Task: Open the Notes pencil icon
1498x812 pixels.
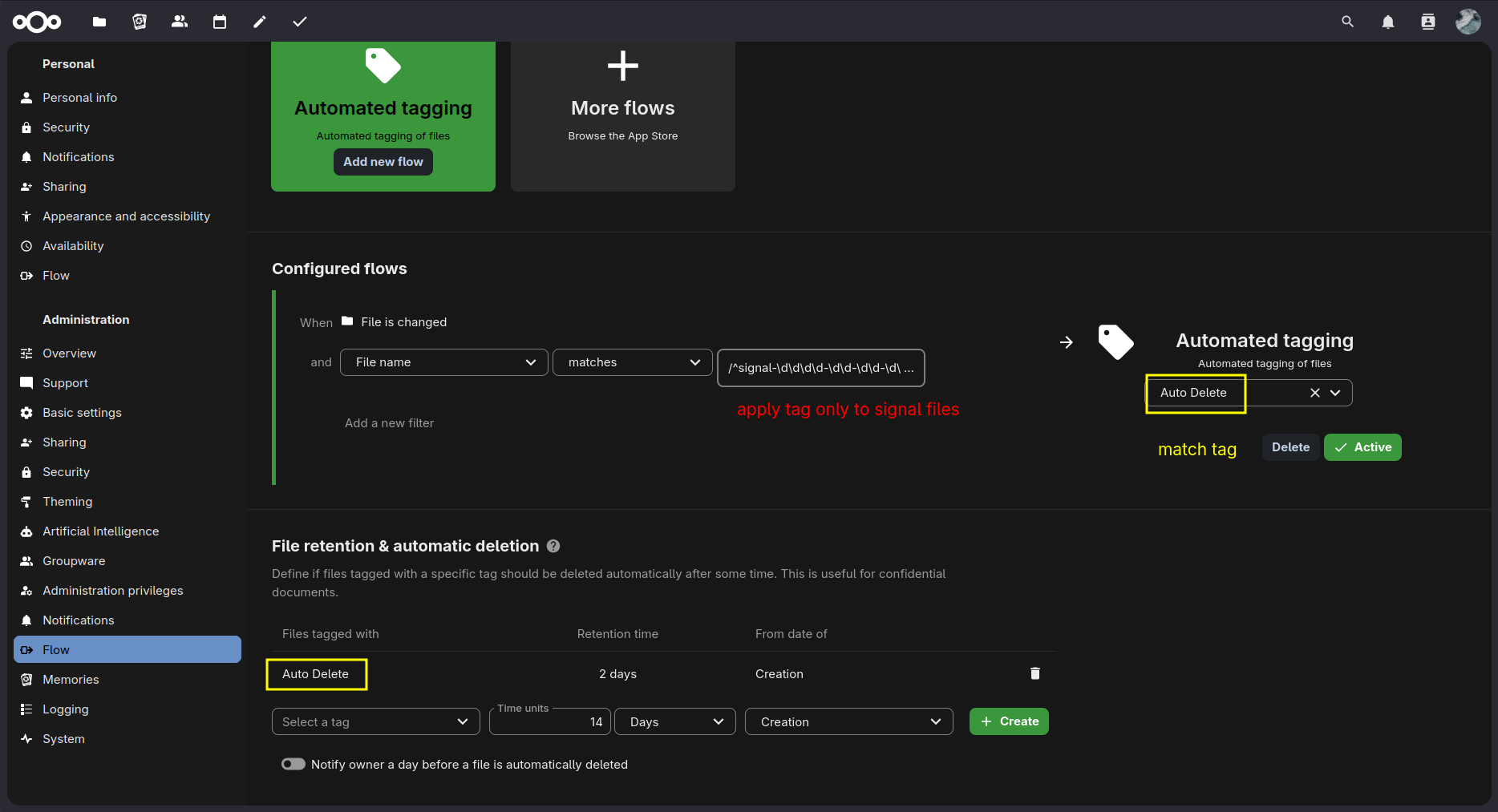Action: (x=260, y=22)
